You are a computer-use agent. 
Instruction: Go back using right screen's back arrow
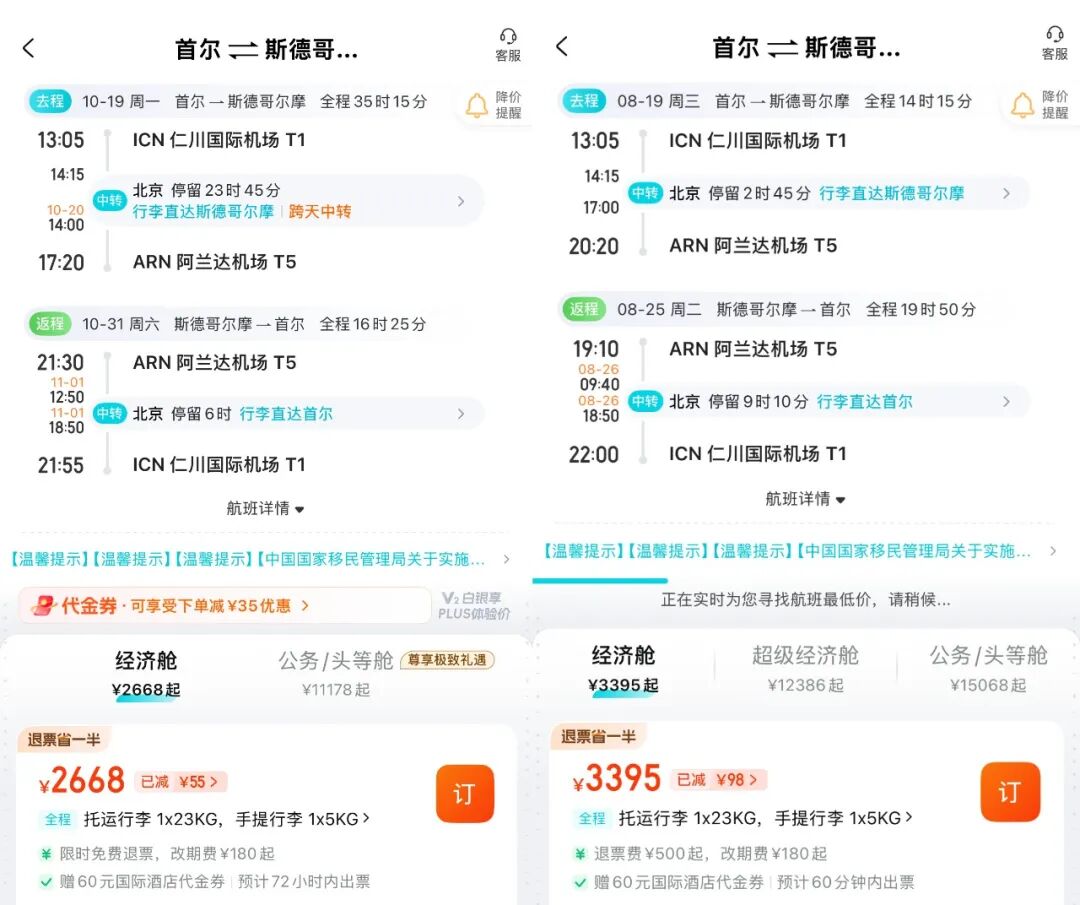pos(562,46)
